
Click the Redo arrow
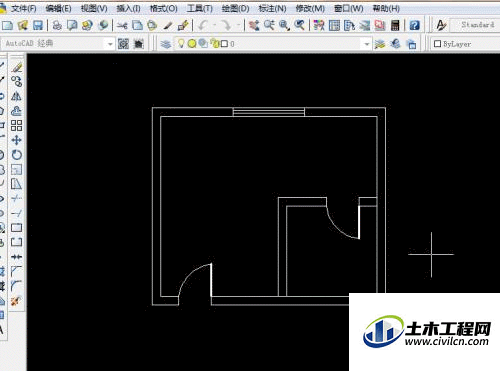[226, 25]
